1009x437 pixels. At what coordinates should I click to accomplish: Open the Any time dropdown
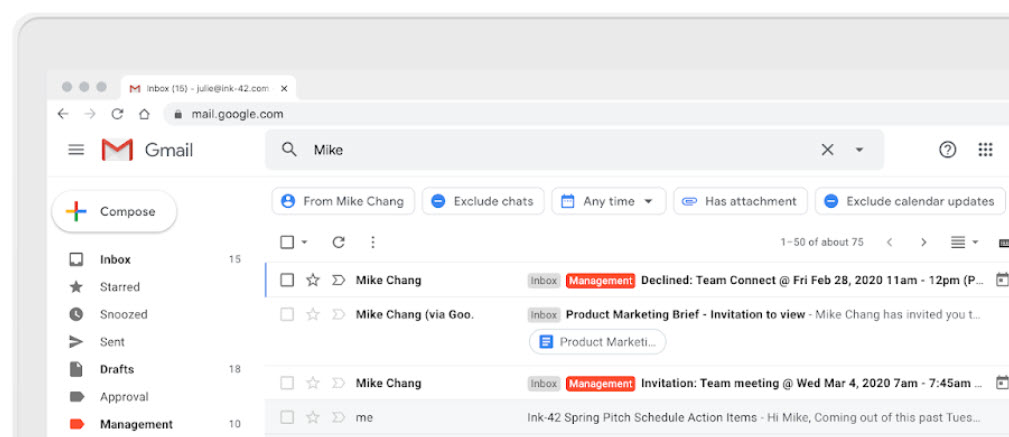click(x=608, y=201)
